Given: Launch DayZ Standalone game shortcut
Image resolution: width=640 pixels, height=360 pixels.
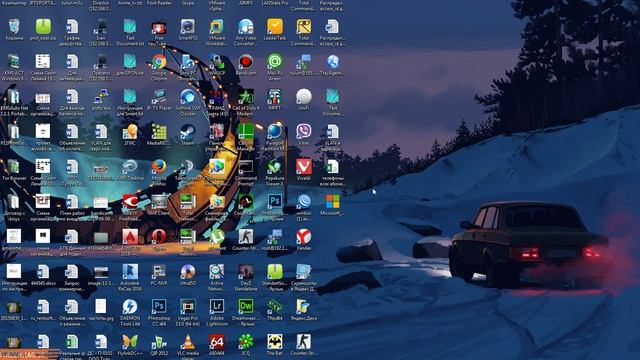Looking at the screenshot, I should coord(246,272).
